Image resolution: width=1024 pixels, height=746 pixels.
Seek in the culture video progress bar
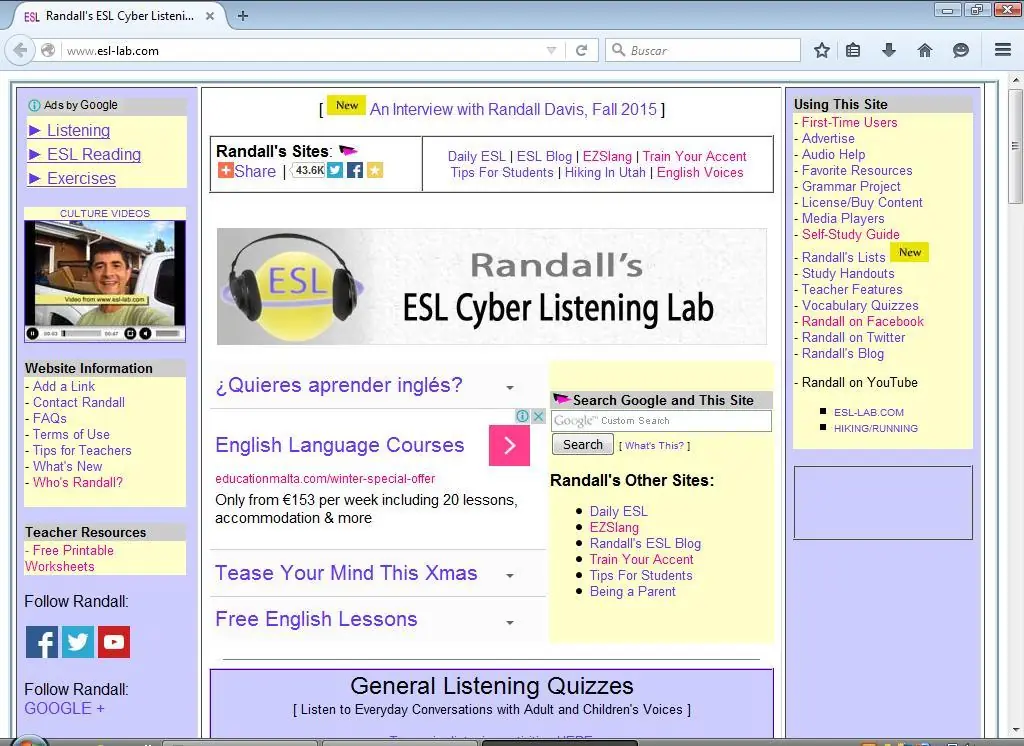click(82, 334)
